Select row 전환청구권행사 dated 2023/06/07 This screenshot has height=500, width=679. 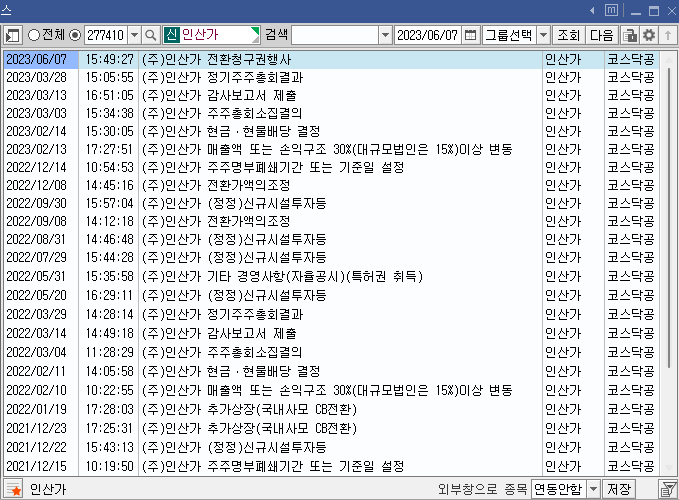tap(331, 59)
